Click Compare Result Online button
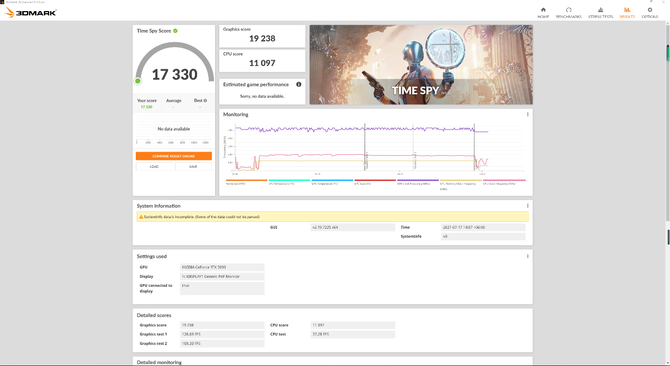670x366 pixels. click(173, 156)
